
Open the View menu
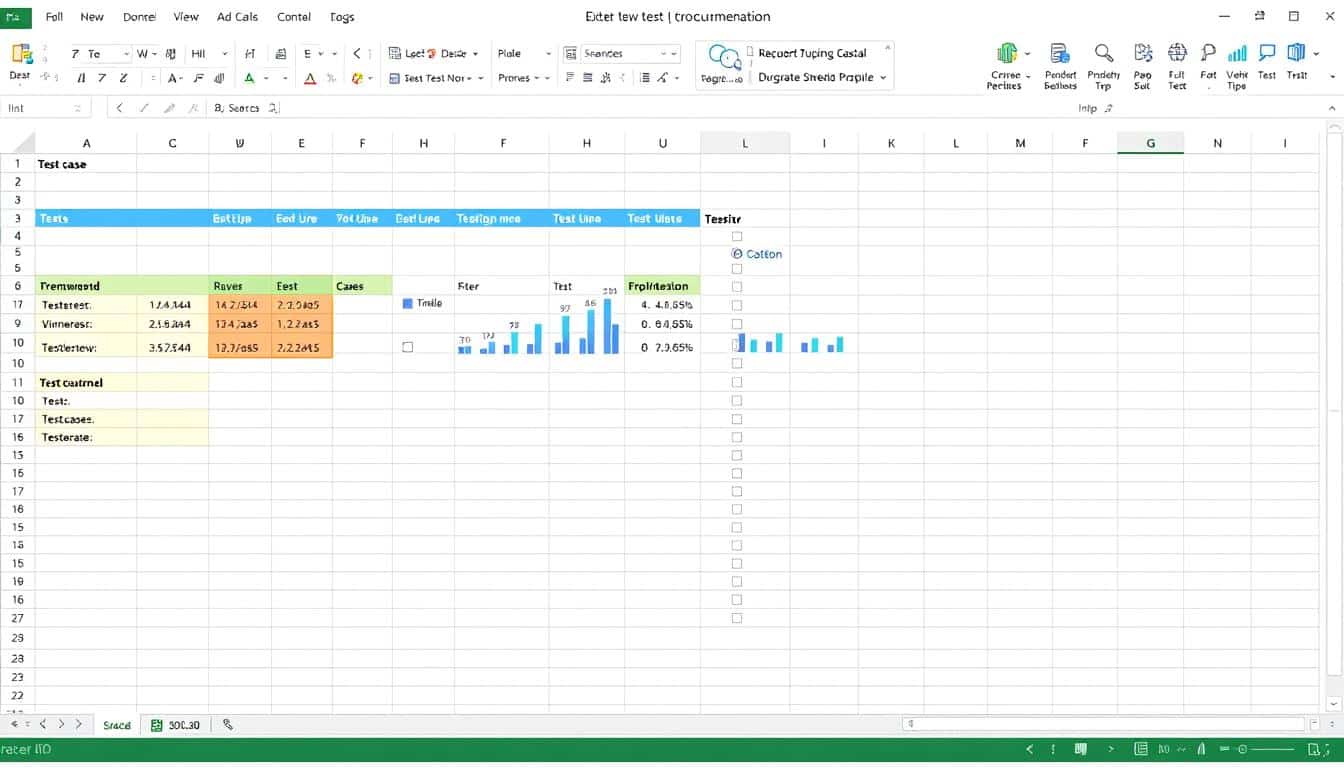(x=186, y=17)
